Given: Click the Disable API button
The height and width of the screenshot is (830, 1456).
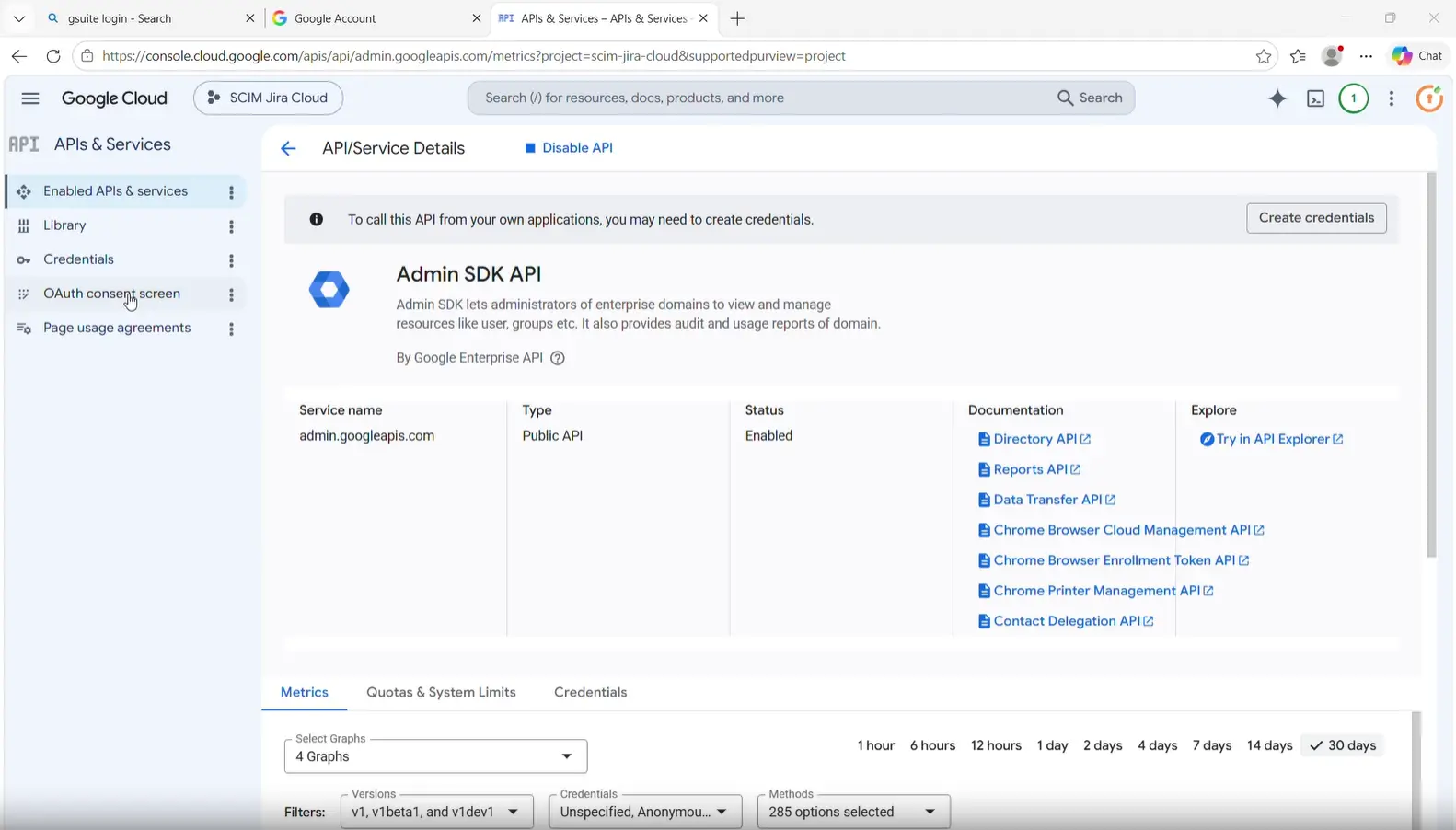Looking at the screenshot, I should click(568, 148).
